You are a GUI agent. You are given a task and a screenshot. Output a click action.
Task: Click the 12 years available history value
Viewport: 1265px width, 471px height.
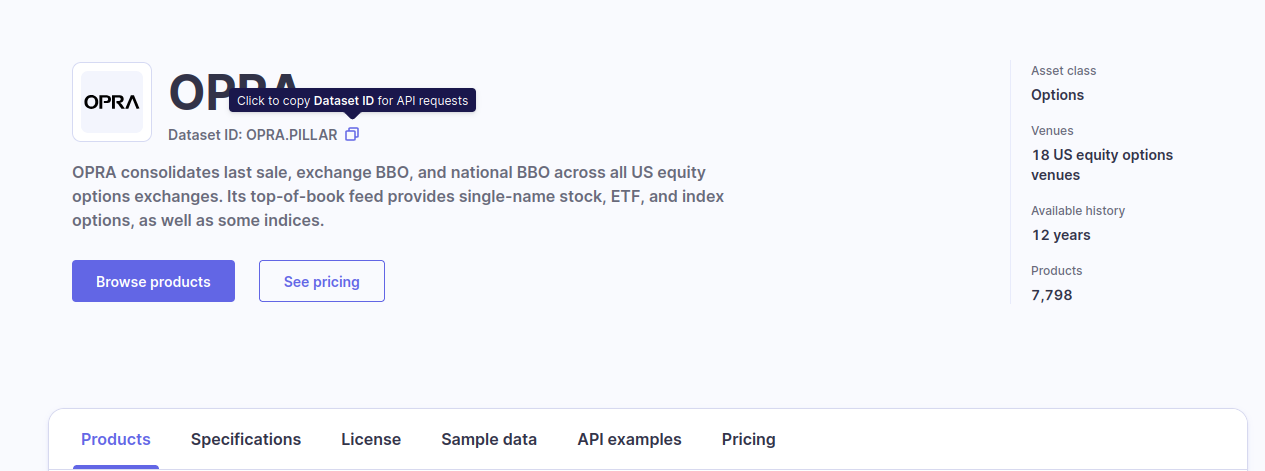pos(1061,235)
